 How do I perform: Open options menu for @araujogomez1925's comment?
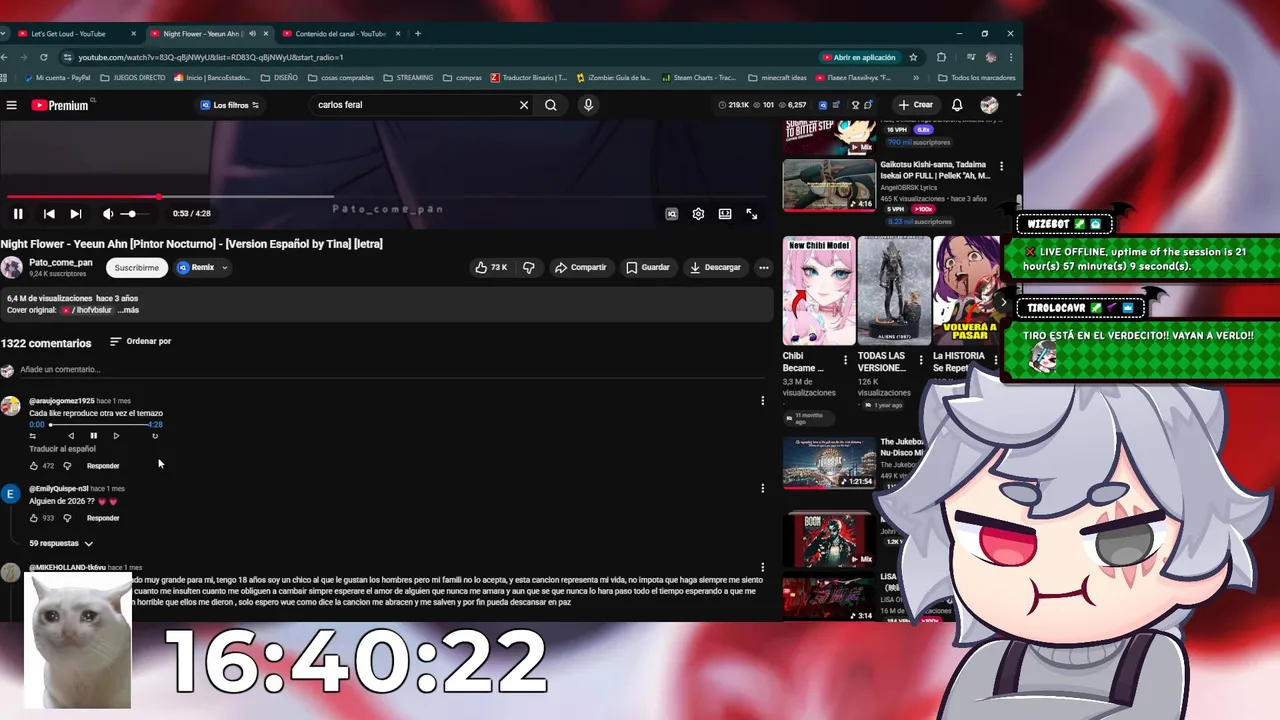pos(762,401)
